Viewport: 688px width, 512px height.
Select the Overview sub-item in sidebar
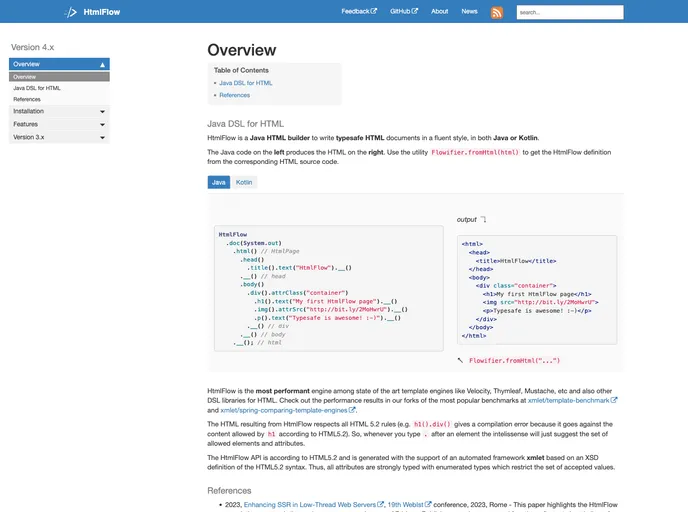[x=59, y=77]
